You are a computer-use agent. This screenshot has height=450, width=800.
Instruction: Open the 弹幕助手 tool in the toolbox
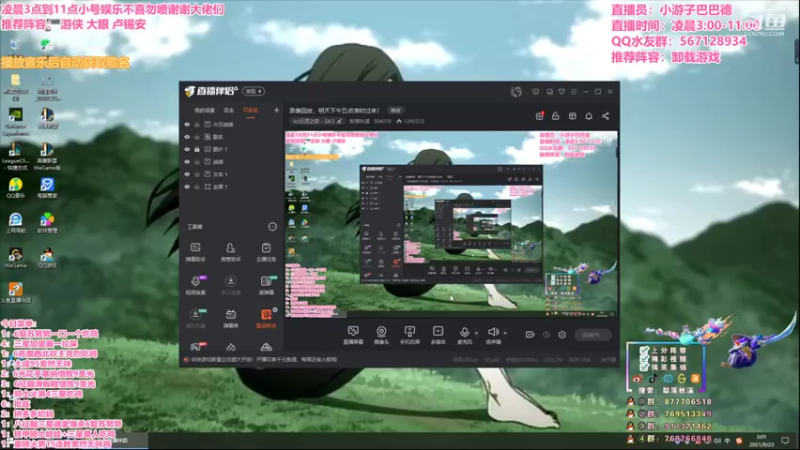[195, 252]
